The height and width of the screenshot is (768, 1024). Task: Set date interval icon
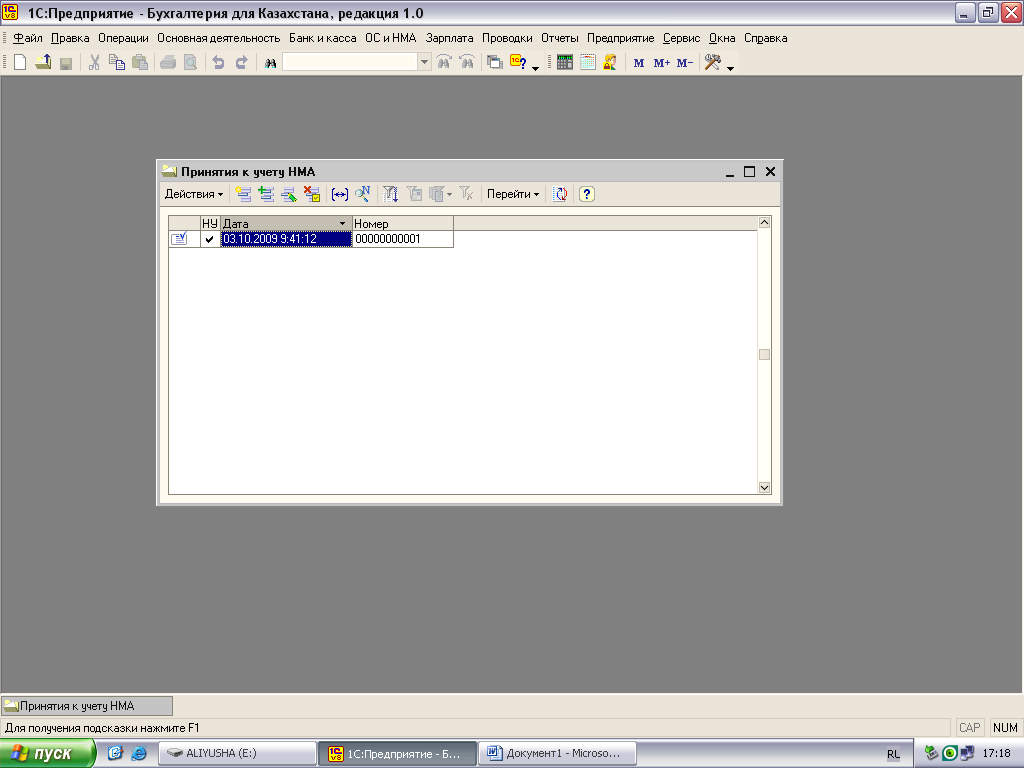click(340, 194)
